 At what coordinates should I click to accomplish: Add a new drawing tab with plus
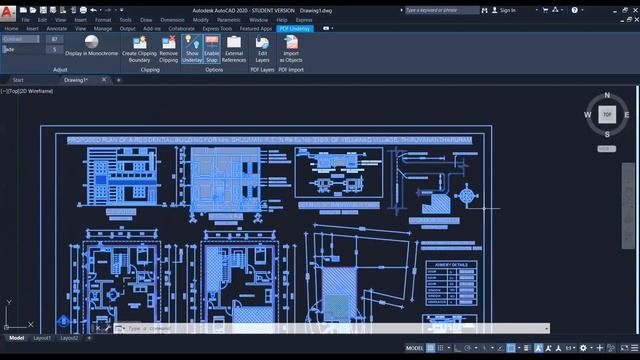tap(119, 80)
